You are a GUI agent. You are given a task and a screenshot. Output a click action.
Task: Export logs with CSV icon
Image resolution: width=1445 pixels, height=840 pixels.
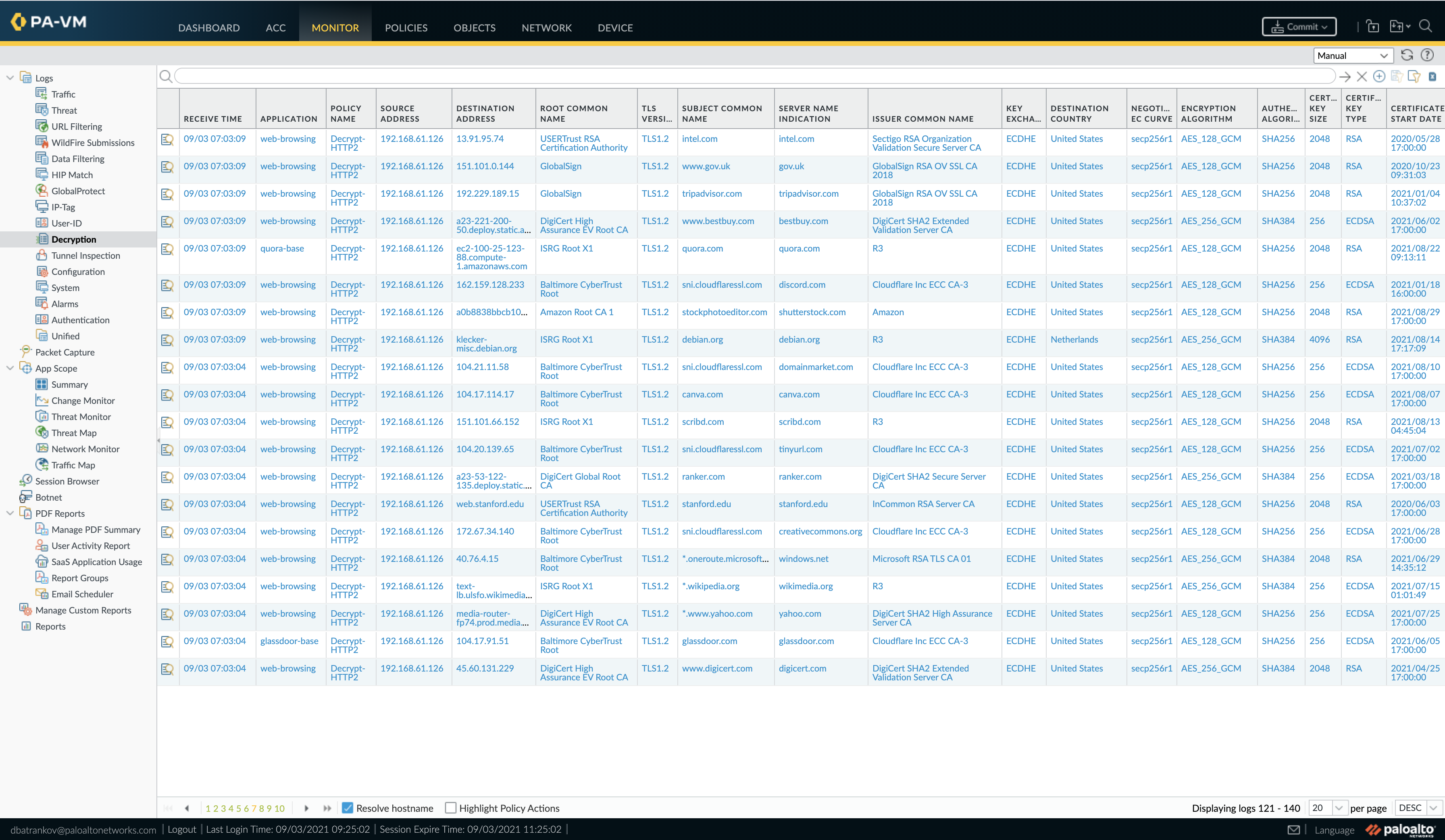coord(1432,76)
